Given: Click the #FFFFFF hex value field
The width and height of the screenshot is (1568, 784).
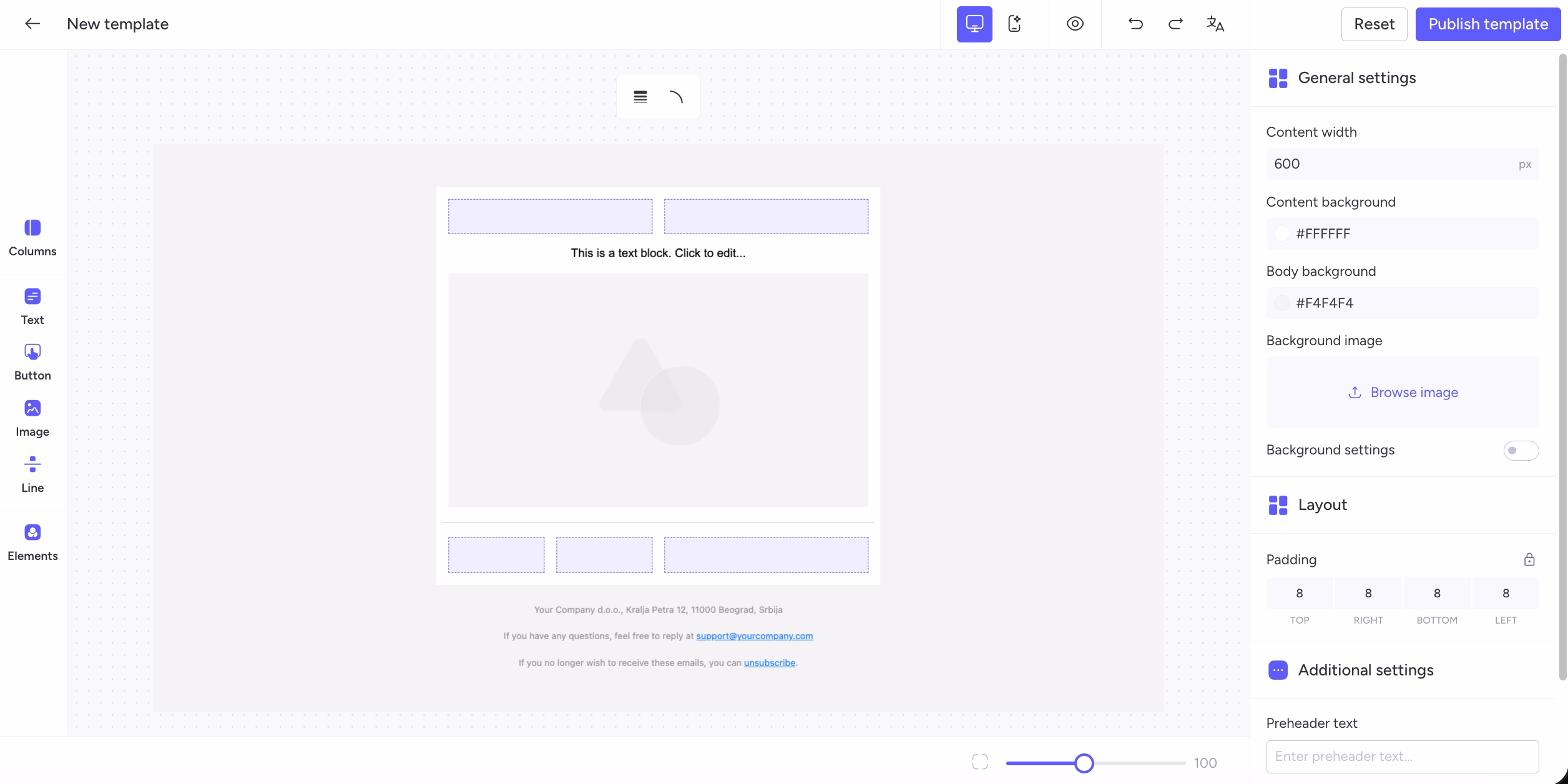Looking at the screenshot, I should (1403, 233).
